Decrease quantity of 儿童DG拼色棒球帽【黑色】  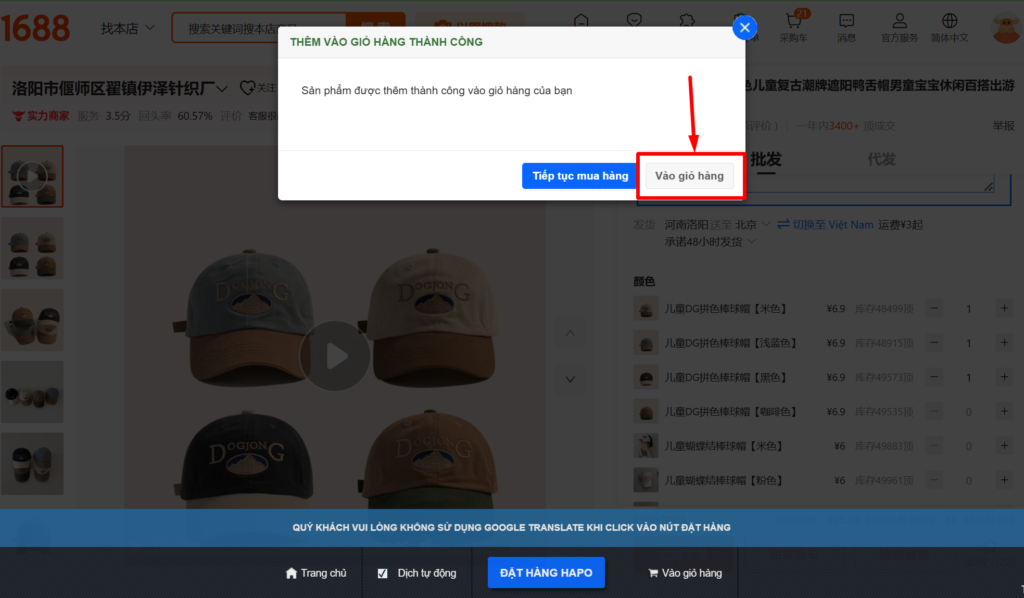pyautogui.click(x=935, y=377)
